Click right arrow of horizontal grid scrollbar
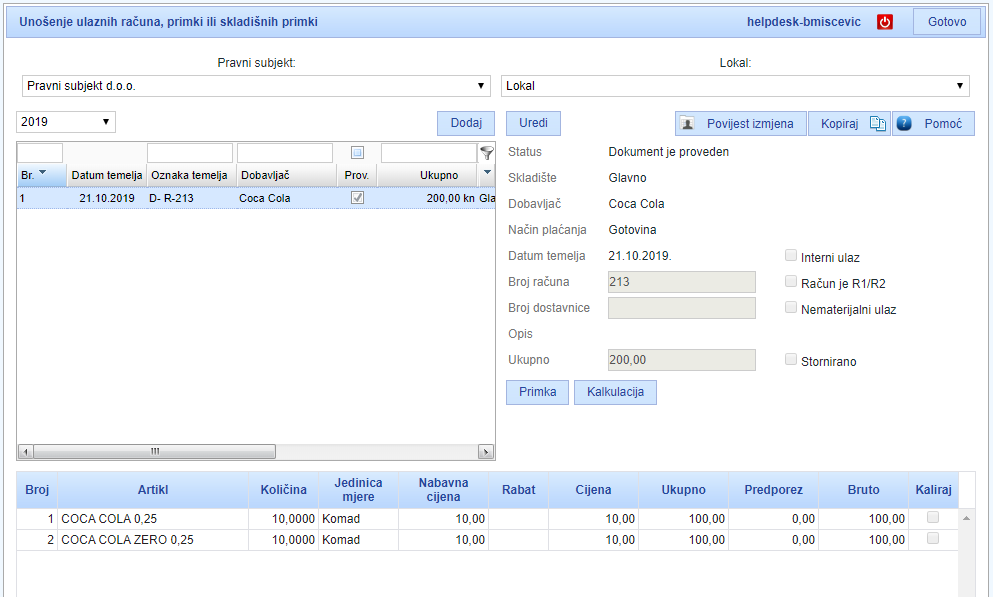 coord(486,452)
